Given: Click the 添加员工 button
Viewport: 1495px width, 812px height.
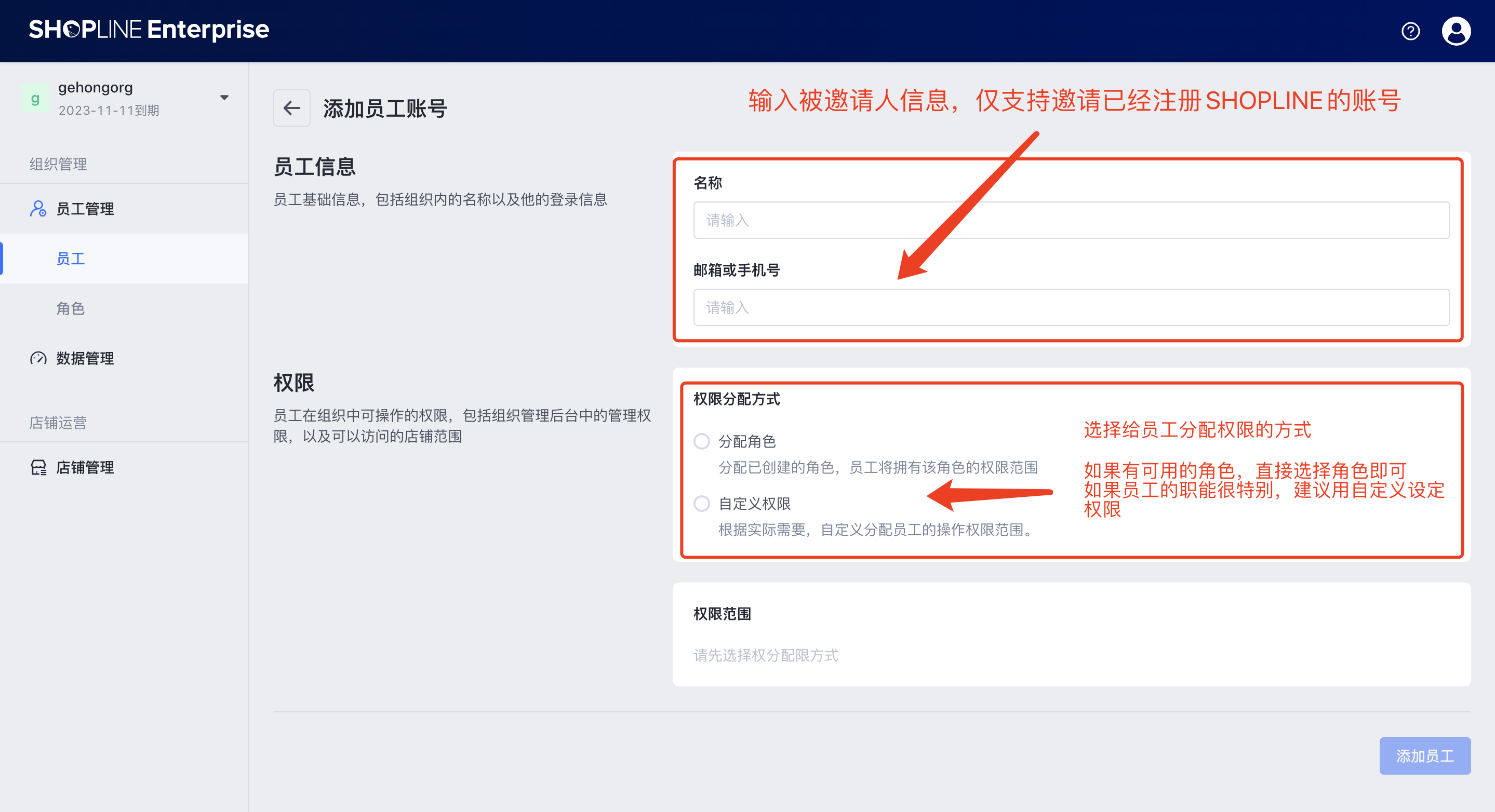Looking at the screenshot, I should [1424, 756].
